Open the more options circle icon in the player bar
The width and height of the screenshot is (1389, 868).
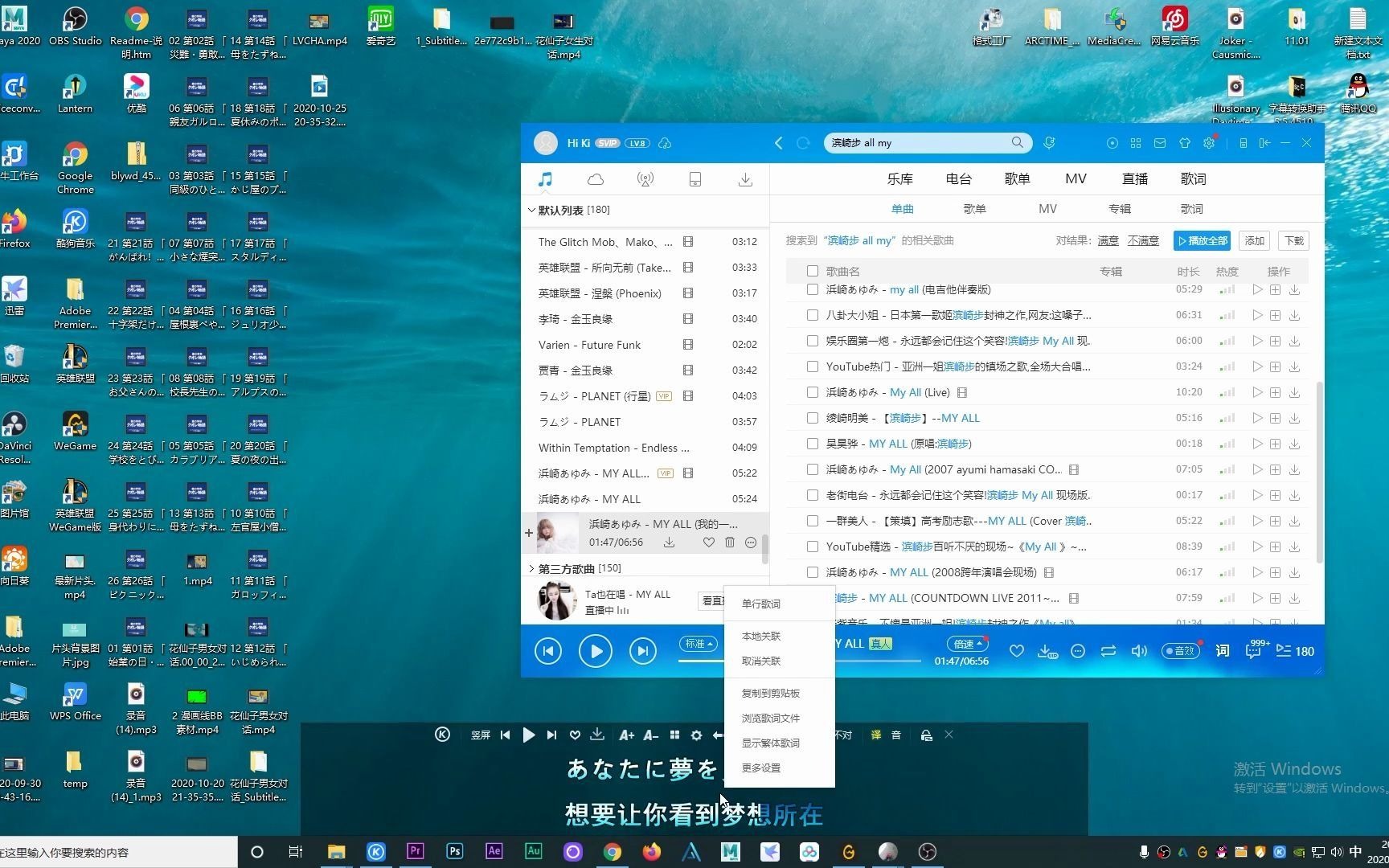[x=1078, y=651]
